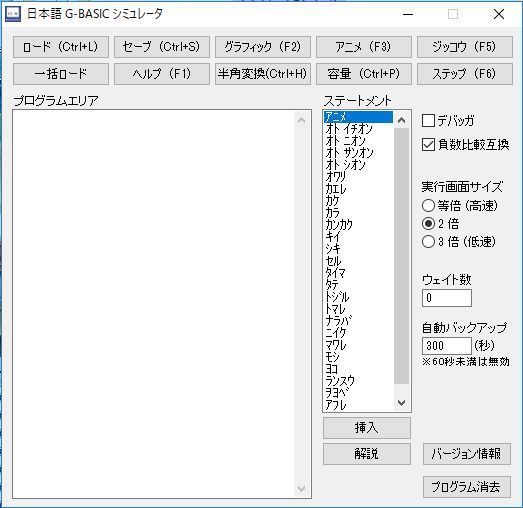The width and height of the screenshot is (523, 508).
Task: Click the statement list scroll-up arrow
Action: (402, 120)
